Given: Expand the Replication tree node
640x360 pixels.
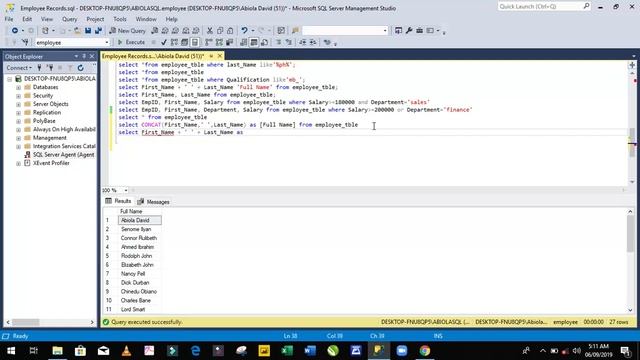Looking at the screenshot, I should [18, 113].
